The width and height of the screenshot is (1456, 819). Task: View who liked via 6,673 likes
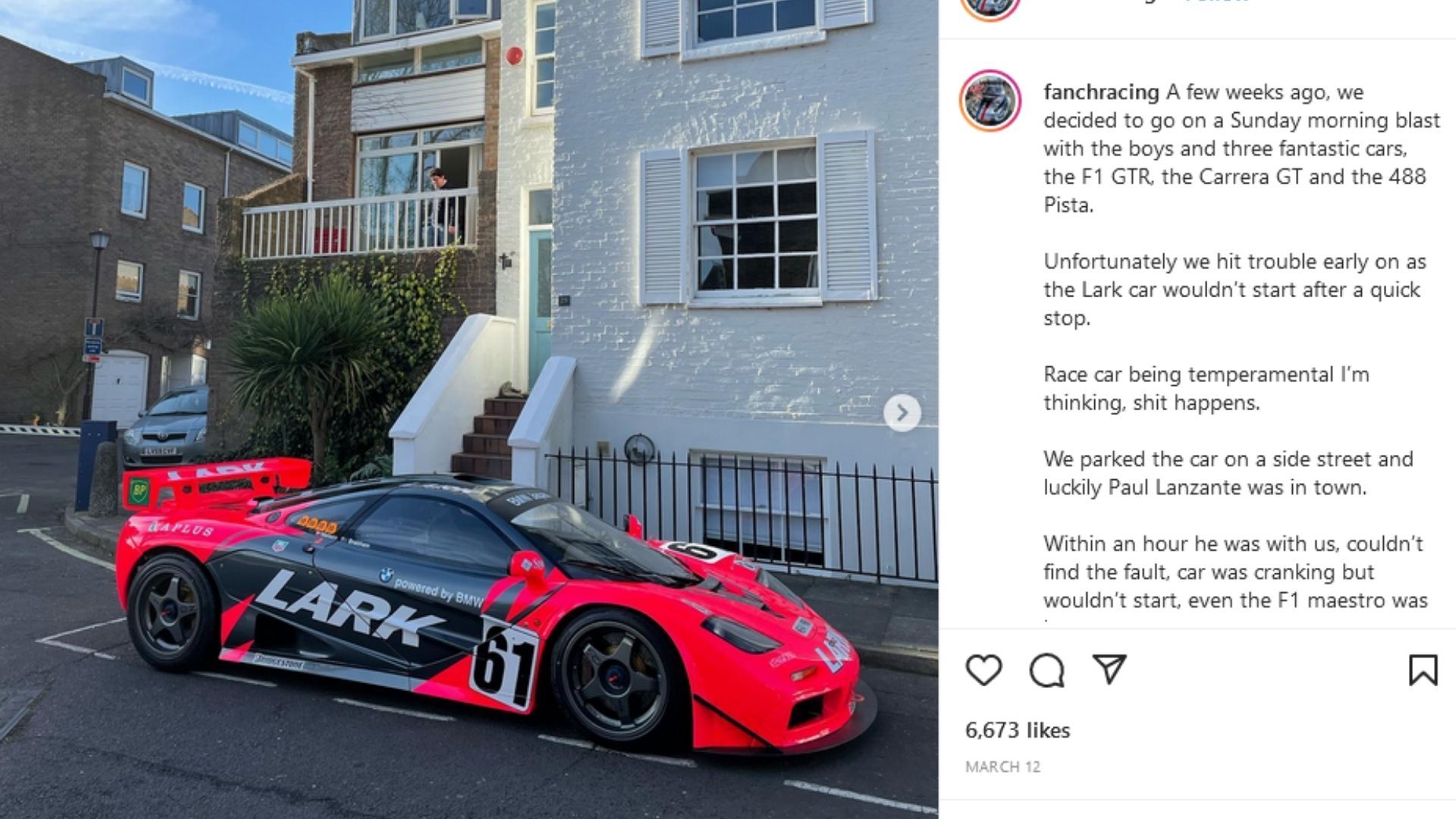click(x=1017, y=730)
